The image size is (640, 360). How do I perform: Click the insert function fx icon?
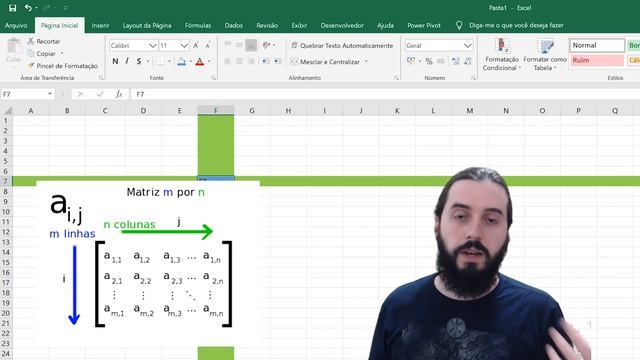(x=119, y=94)
